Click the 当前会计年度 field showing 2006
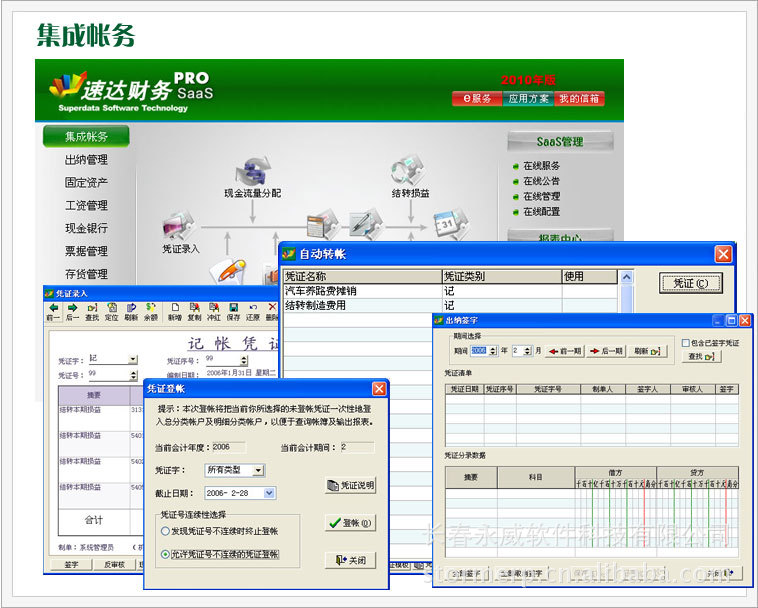The image size is (758, 608). coord(229,447)
